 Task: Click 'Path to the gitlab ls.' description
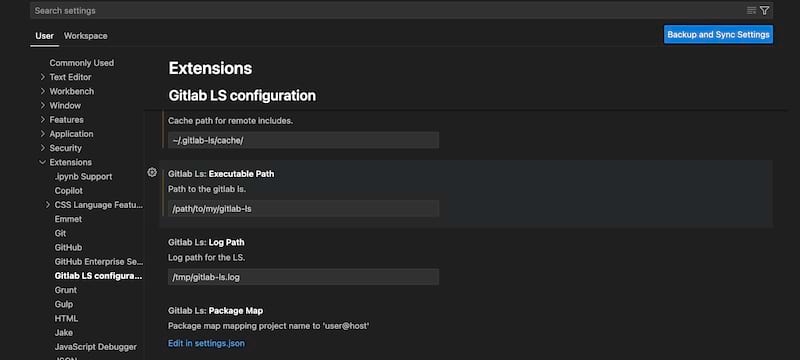coord(207,189)
